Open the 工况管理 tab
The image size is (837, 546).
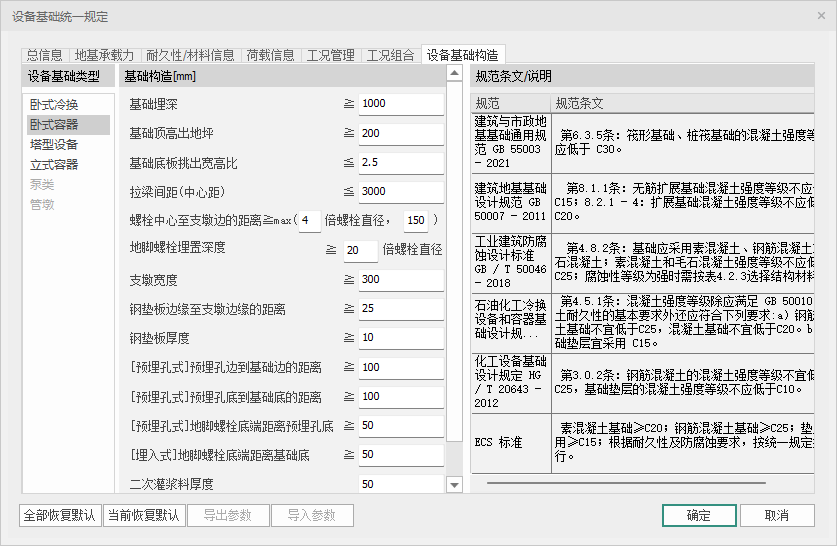pyautogui.click(x=330, y=55)
